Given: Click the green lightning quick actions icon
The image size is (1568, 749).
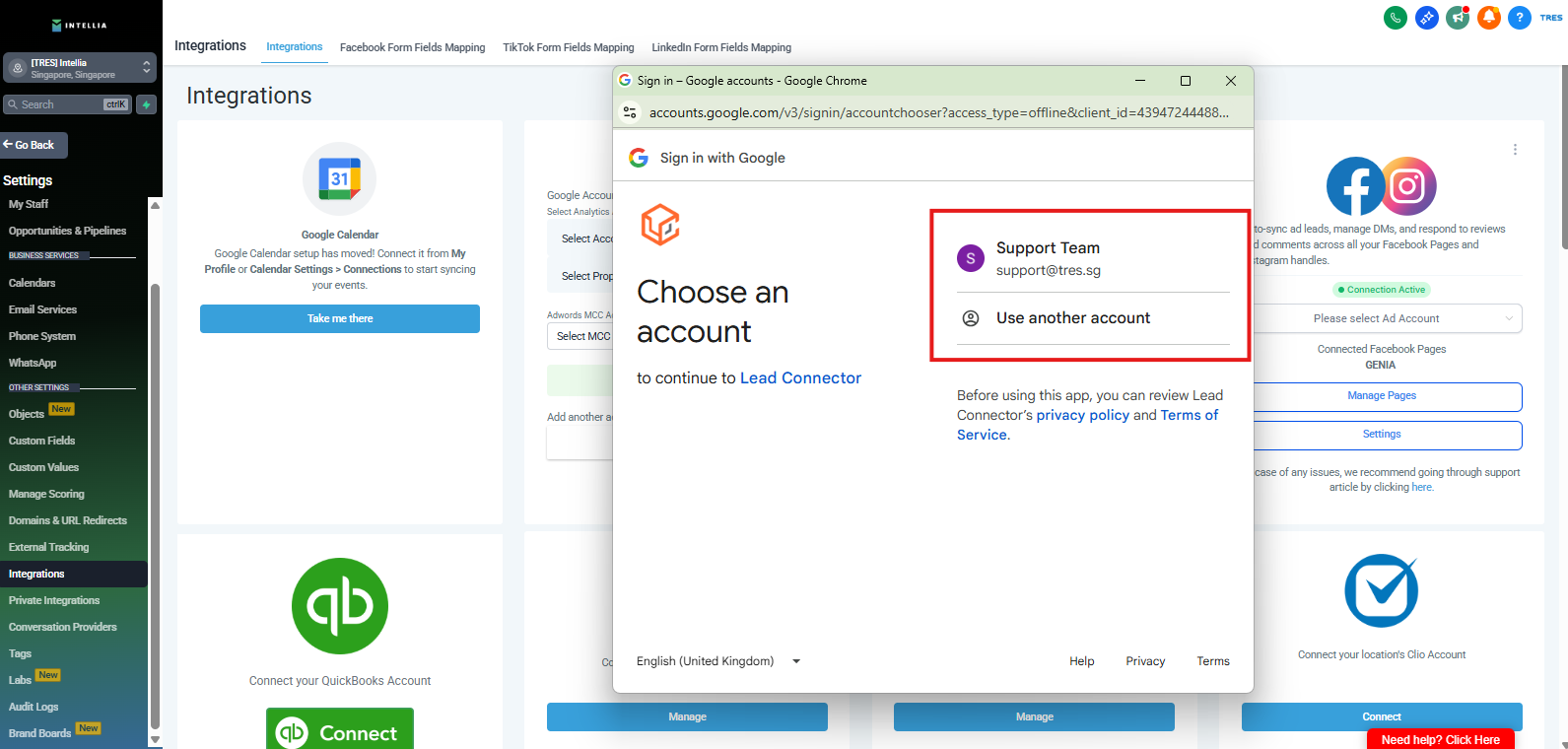Looking at the screenshot, I should tap(147, 104).
